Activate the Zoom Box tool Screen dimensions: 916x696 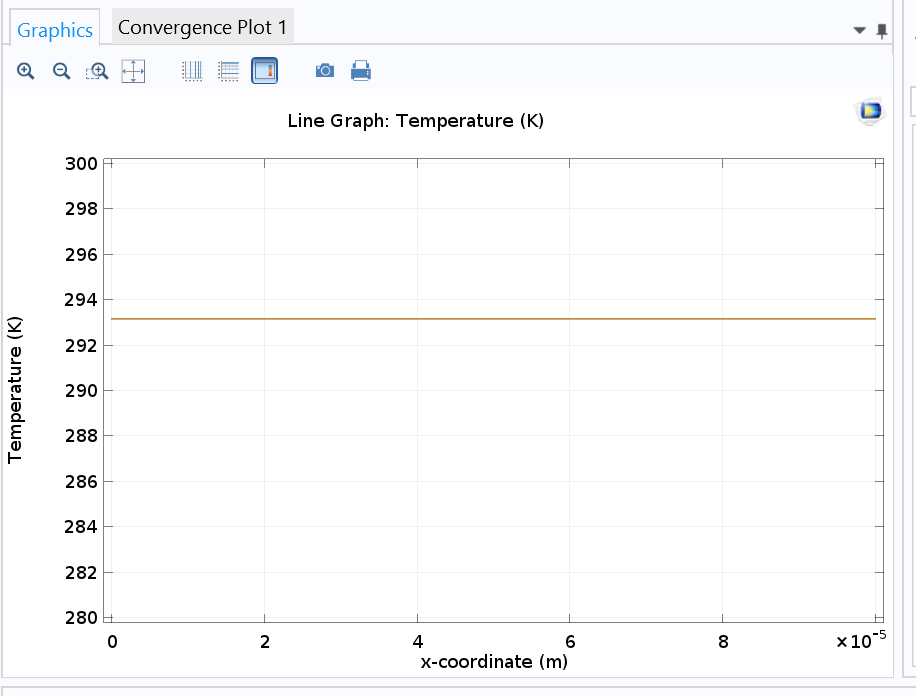coord(97,71)
